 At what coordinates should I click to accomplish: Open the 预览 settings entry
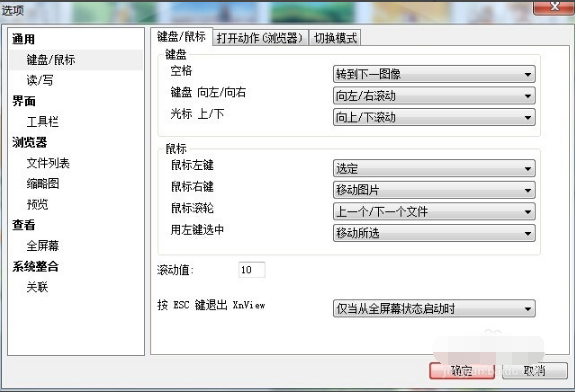37,204
